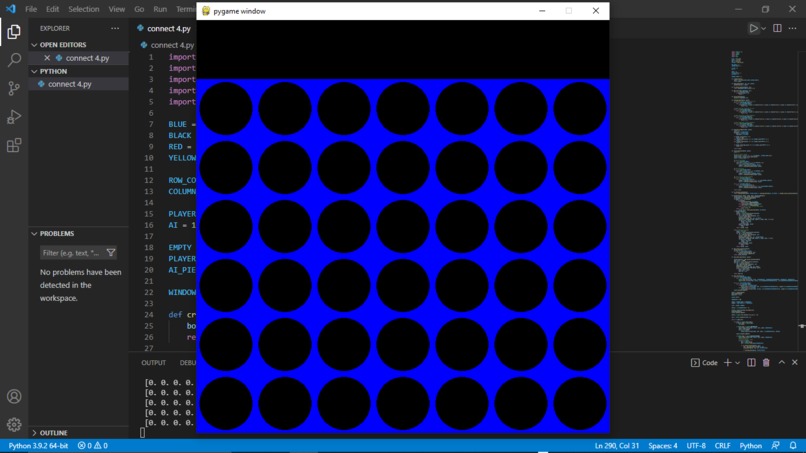Viewport: 806px width, 453px height.
Task: Close the bottom panel
Action: tap(795, 363)
